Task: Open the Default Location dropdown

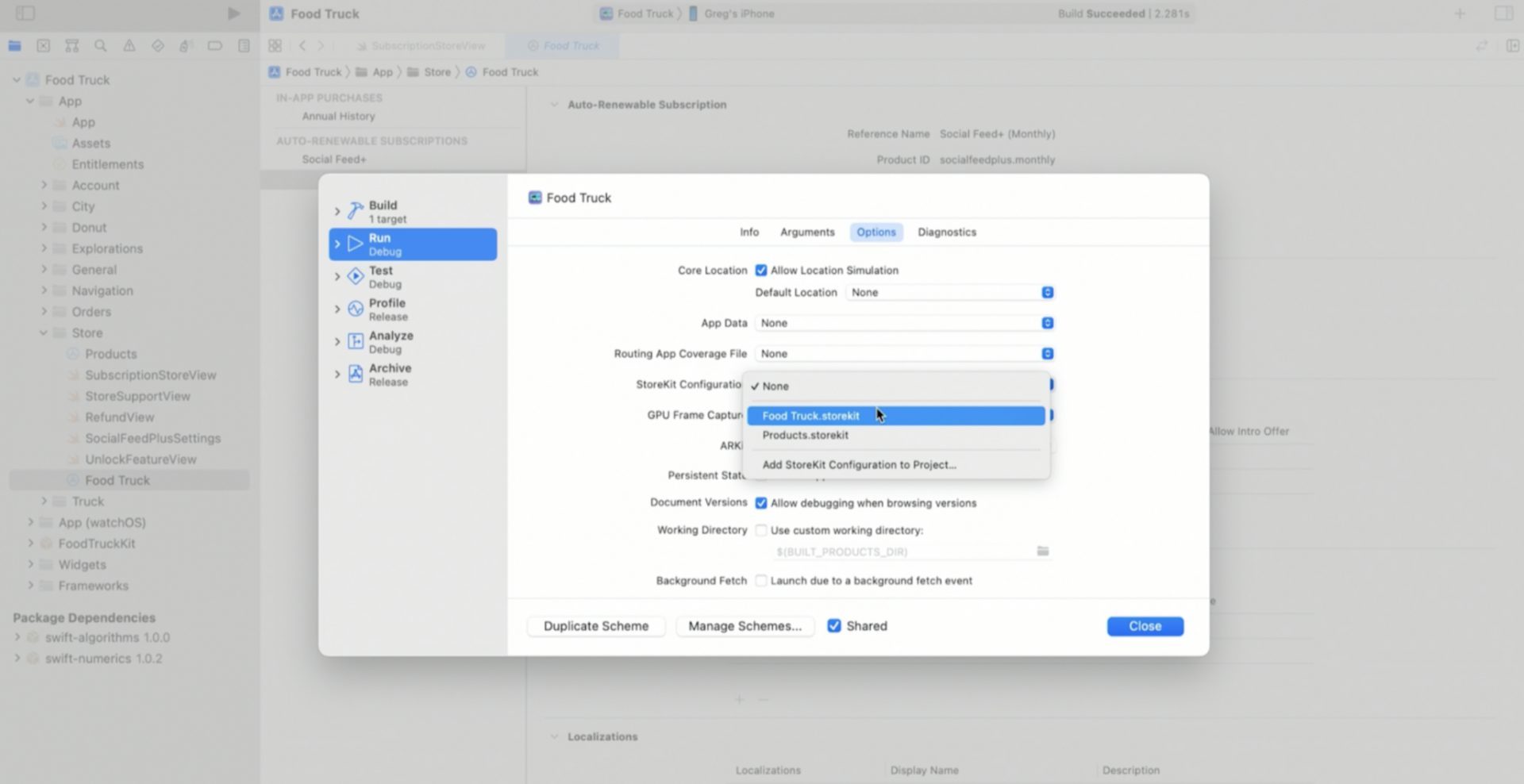Action: coord(949,293)
